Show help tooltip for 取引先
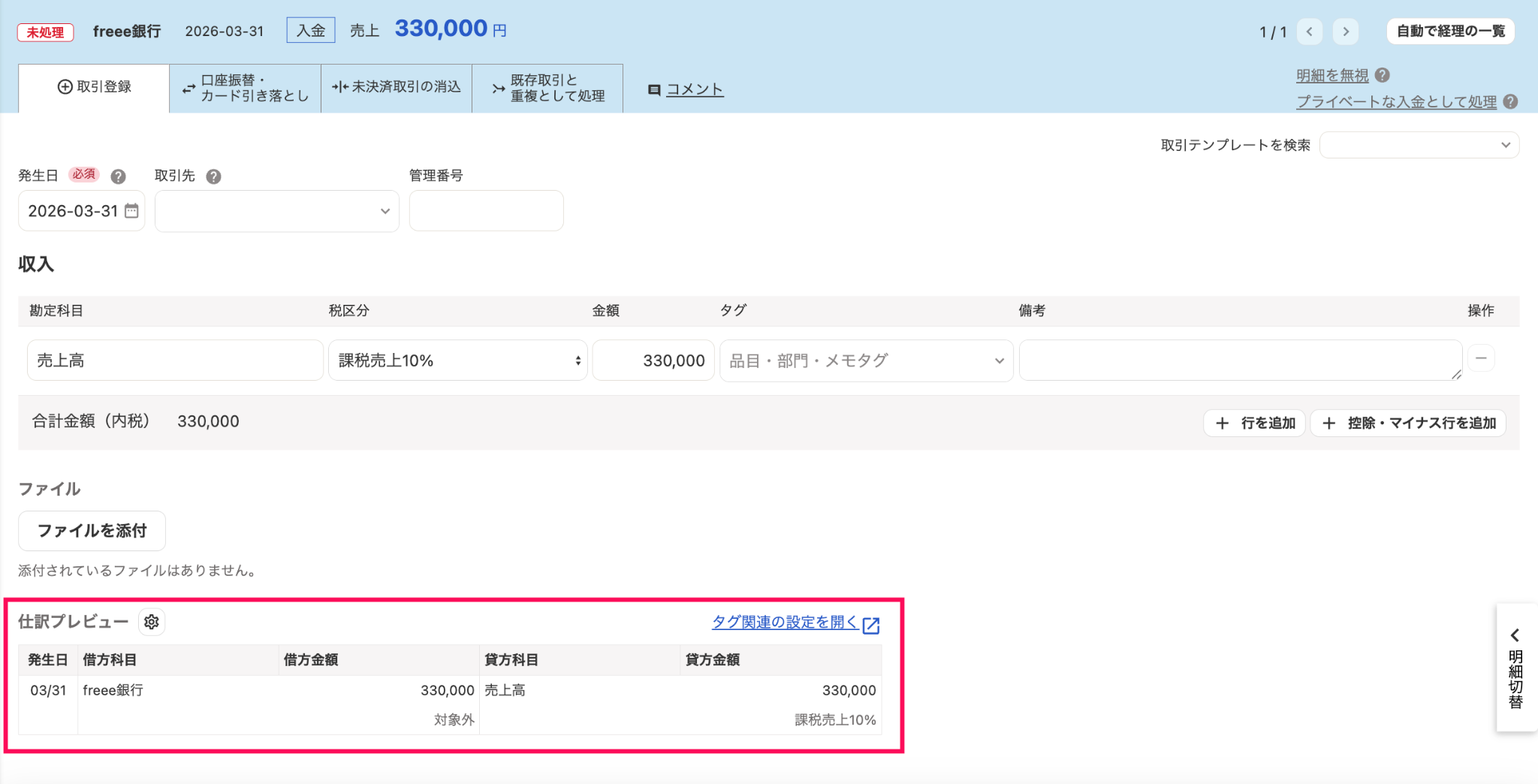This screenshot has height=784, width=1538. click(213, 176)
